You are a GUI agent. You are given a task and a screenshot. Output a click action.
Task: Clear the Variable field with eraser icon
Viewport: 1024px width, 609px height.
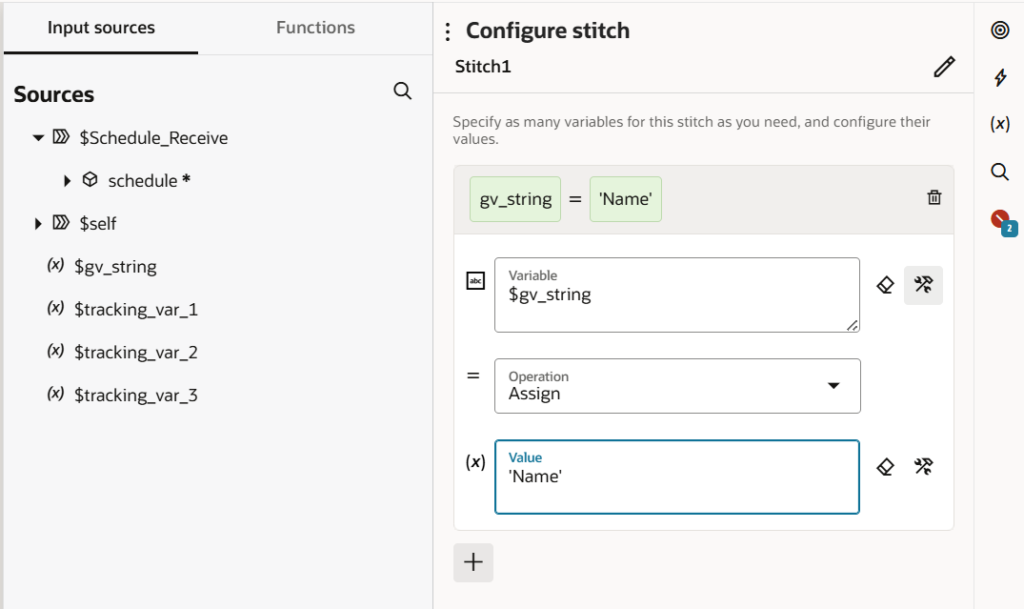[x=885, y=285]
